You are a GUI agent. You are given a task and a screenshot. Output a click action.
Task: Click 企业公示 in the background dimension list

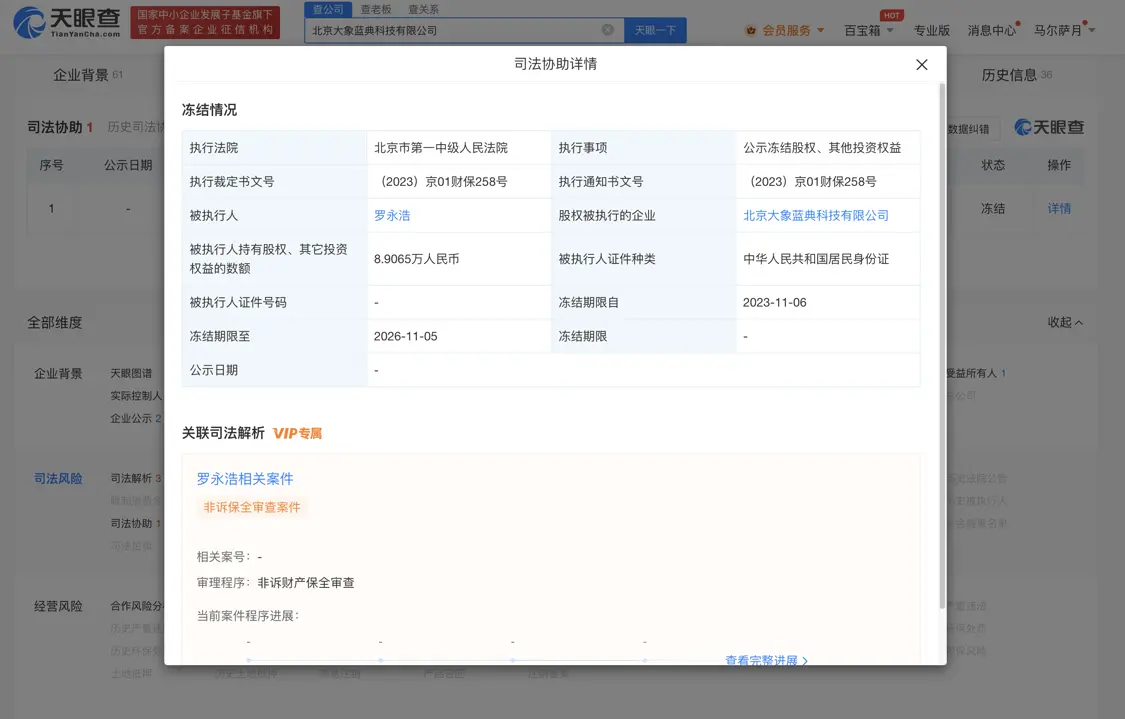click(136, 418)
